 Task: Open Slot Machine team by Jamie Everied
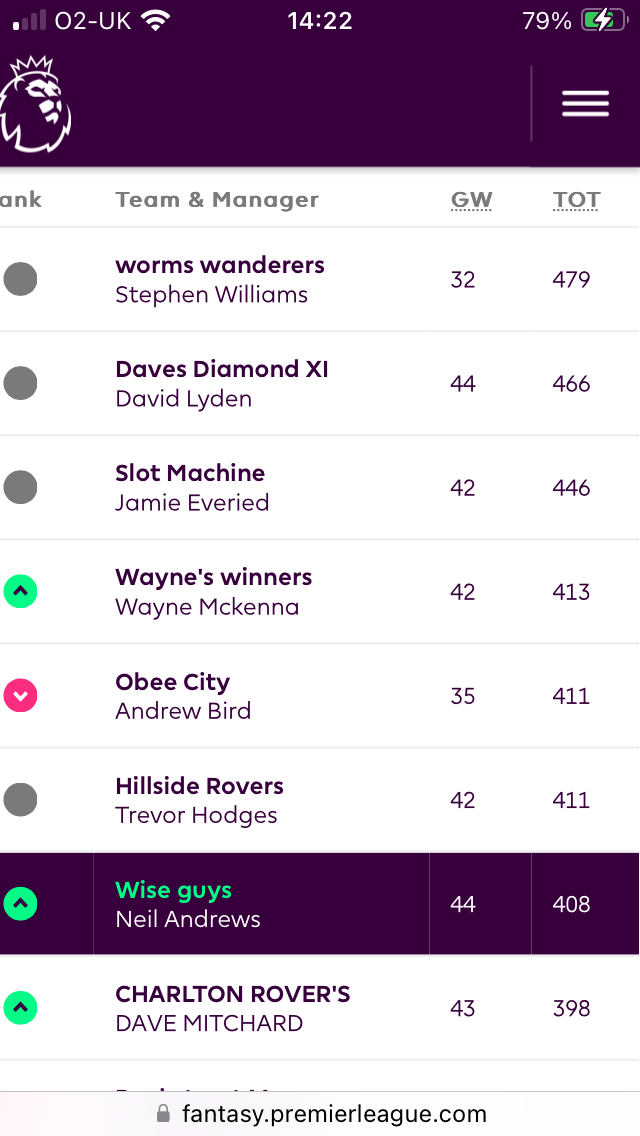click(x=190, y=473)
